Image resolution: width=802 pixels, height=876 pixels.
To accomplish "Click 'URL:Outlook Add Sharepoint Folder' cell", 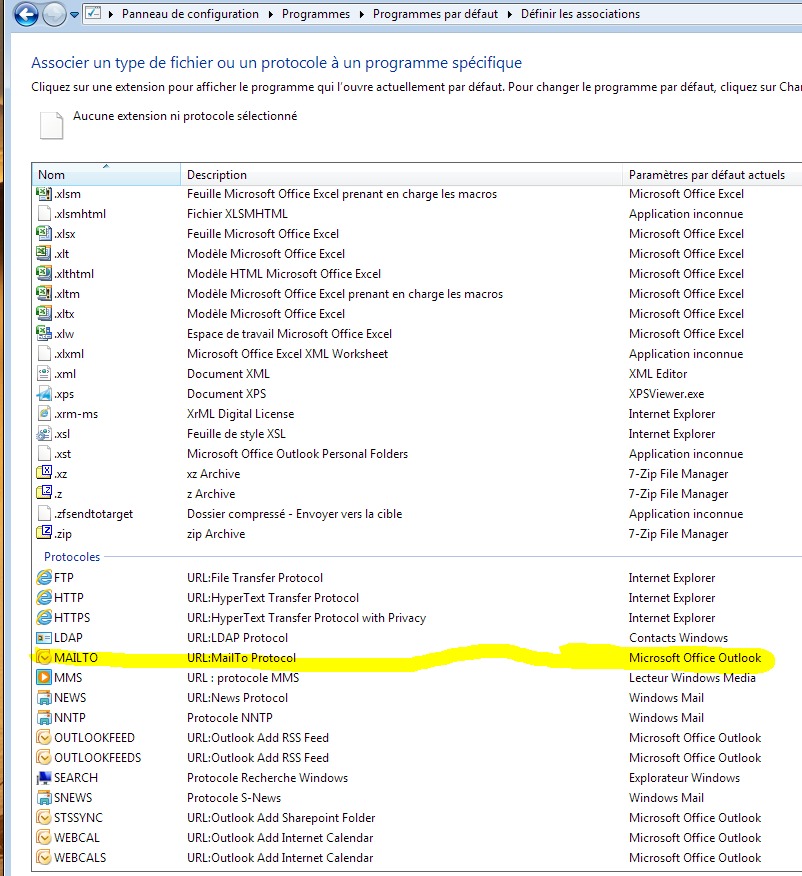I will pos(281,817).
